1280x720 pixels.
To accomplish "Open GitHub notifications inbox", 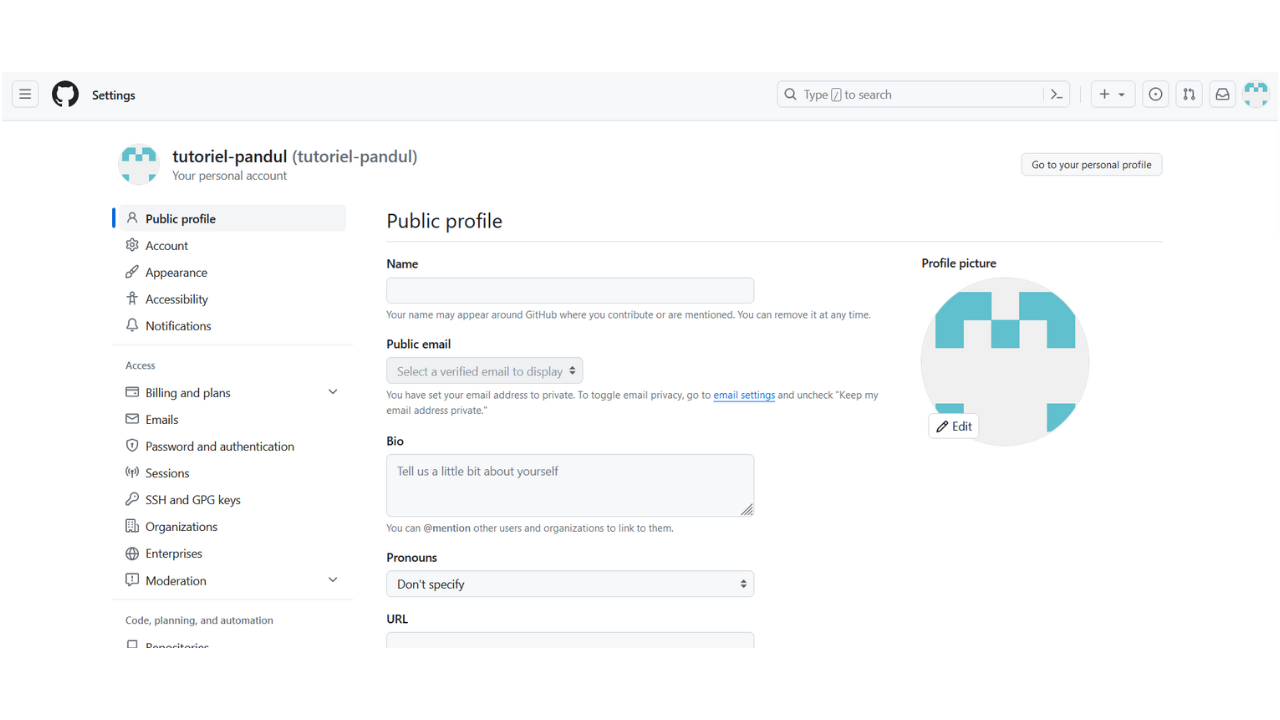I will pos(1222,94).
